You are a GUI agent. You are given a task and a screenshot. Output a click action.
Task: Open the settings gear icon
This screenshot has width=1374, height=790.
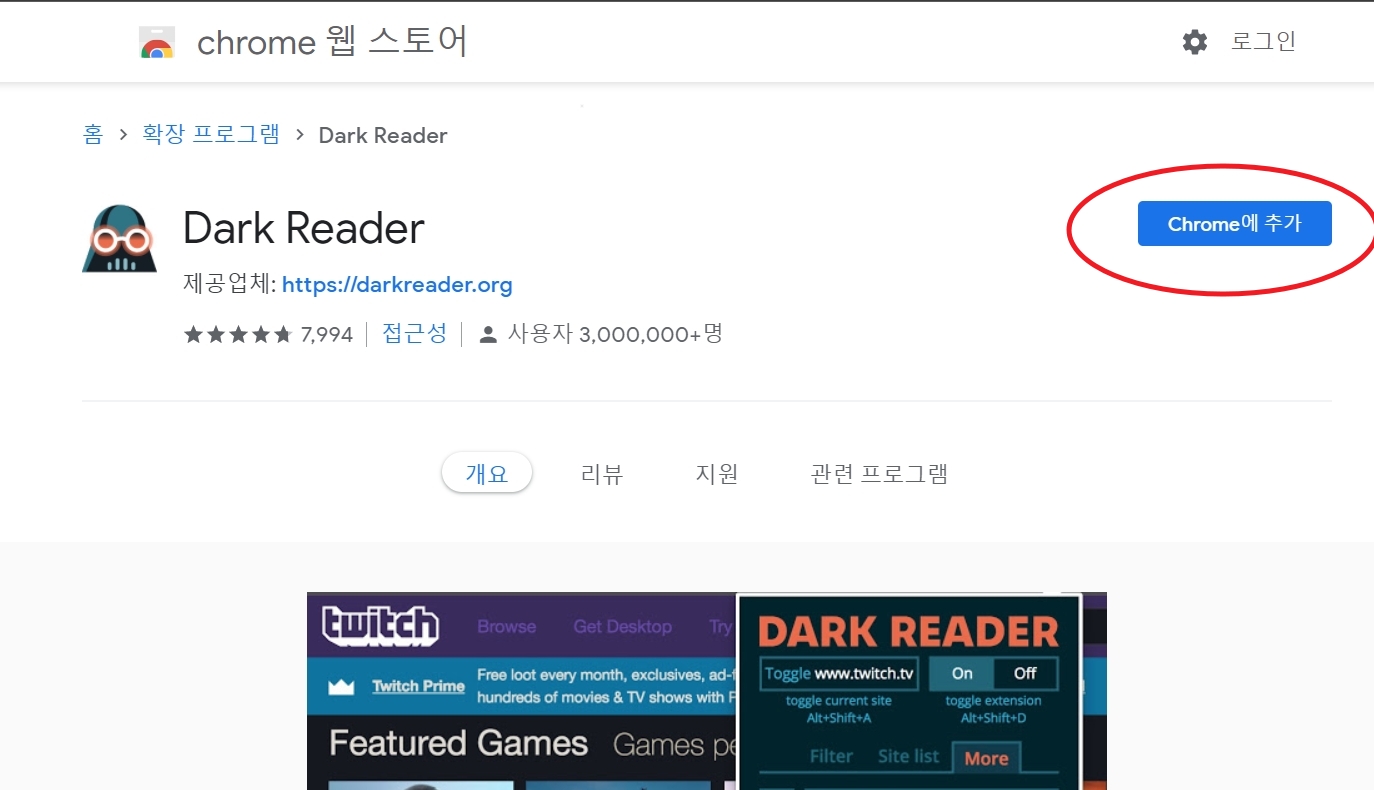coord(1194,42)
